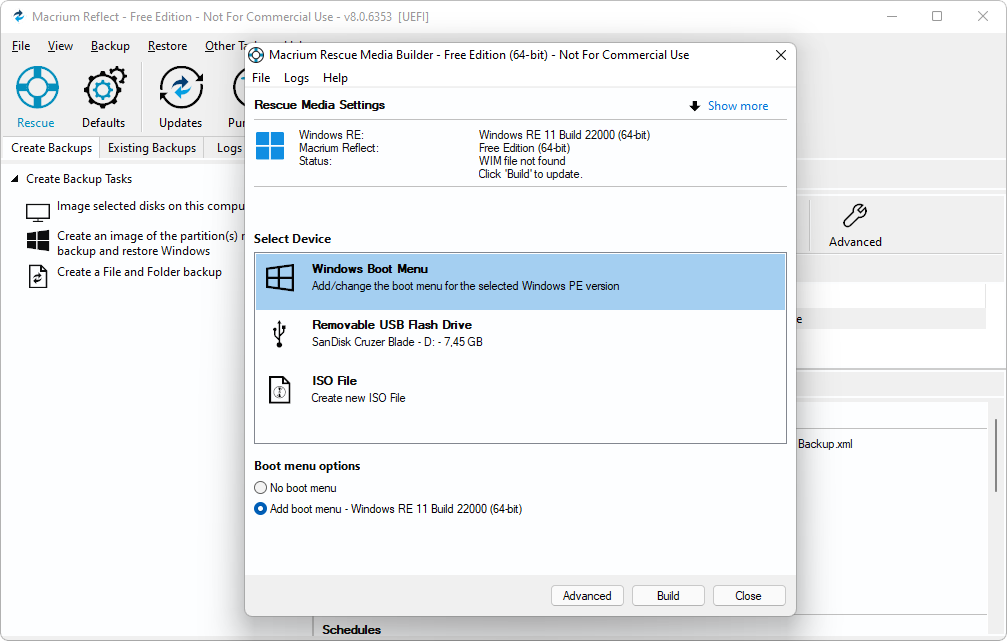Open the Help menu in Rescue Builder

(x=335, y=78)
